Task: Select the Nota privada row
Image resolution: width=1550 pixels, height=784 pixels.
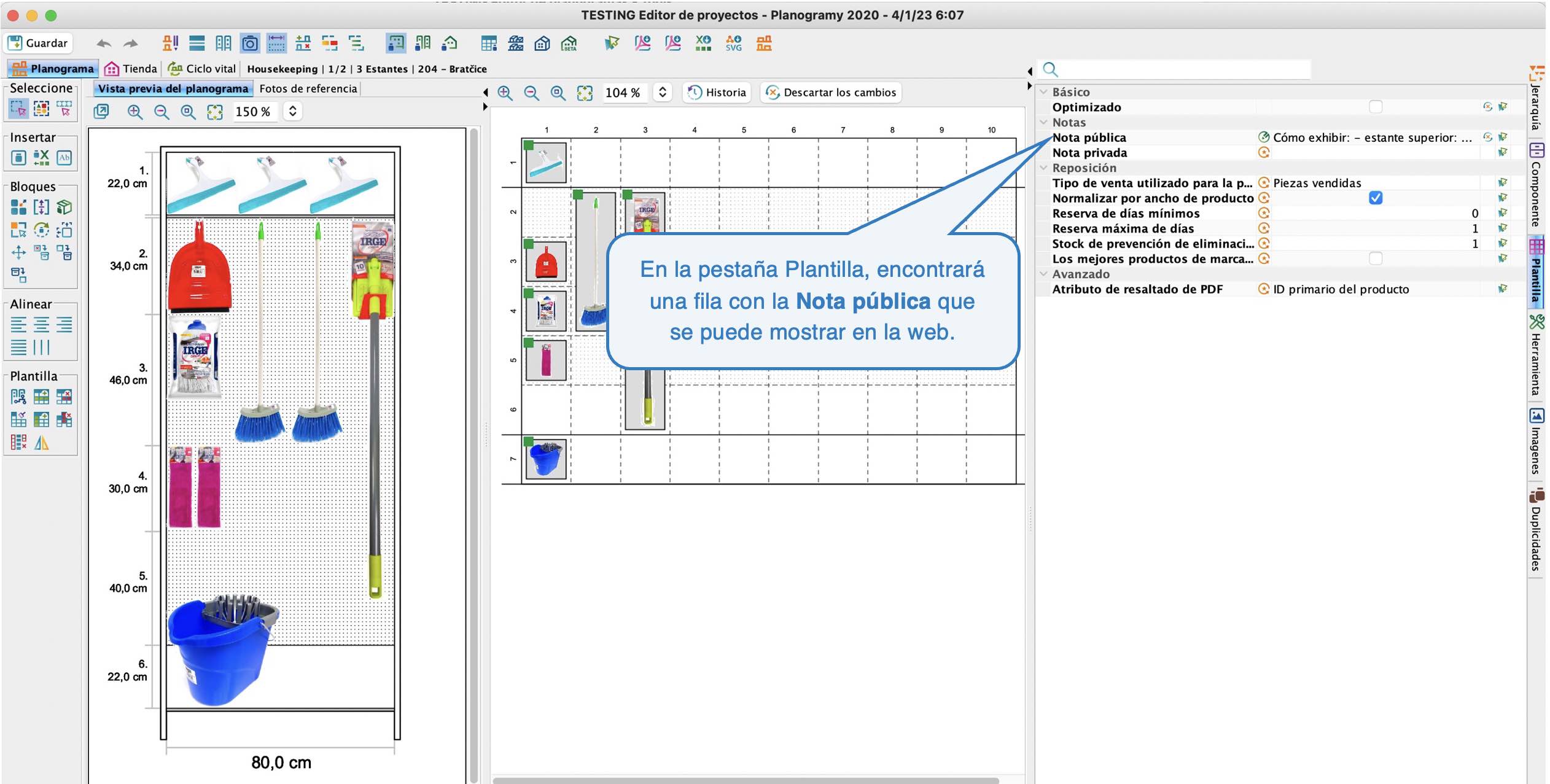Action: coord(1280,153)
